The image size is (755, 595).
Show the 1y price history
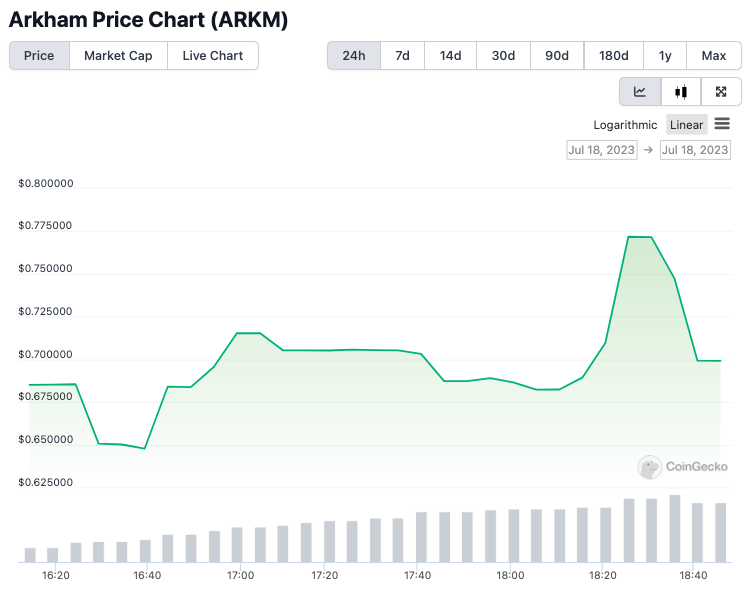click(665, 56)
